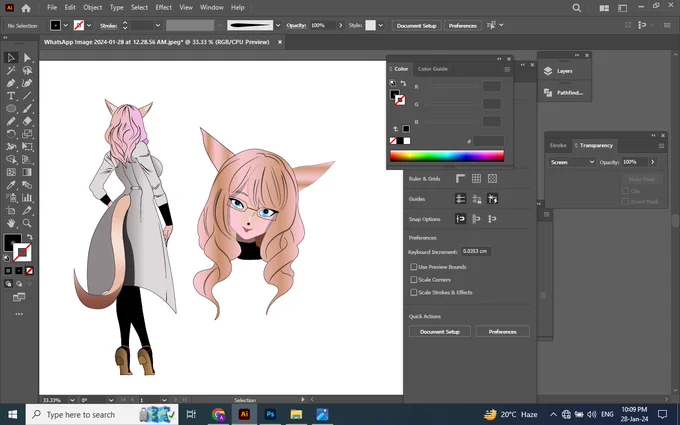Click Preferences in control bar
680x425 pixels.
click(x=463, y=26)
